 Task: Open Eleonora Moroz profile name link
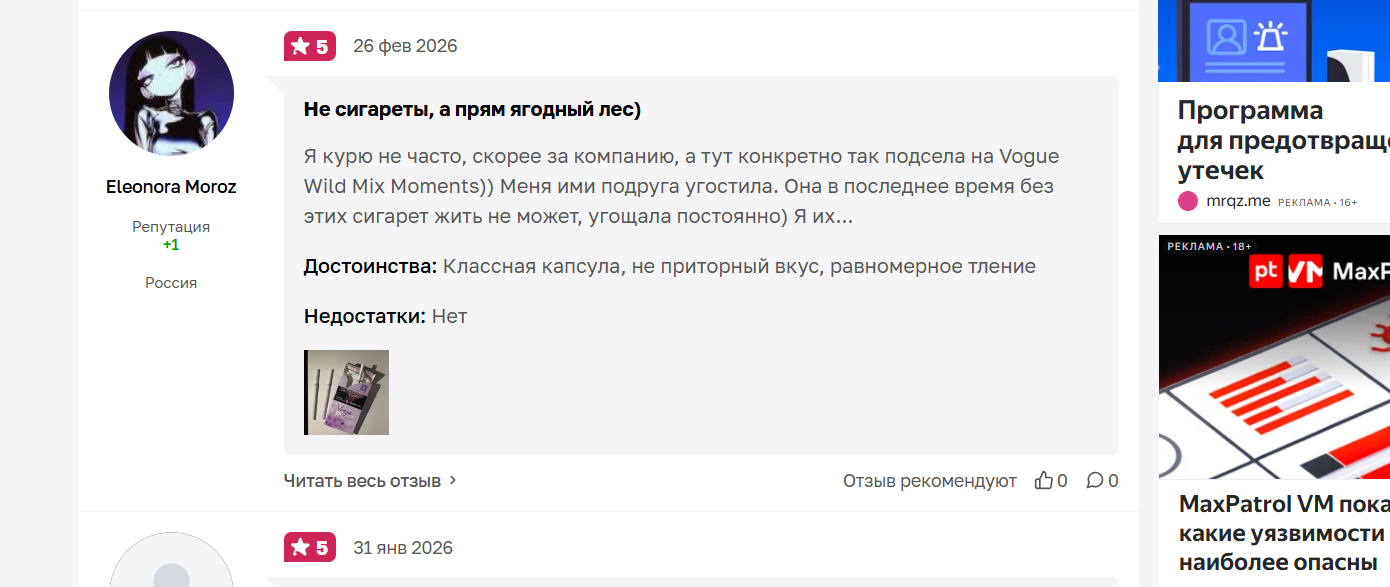point(171,187)
